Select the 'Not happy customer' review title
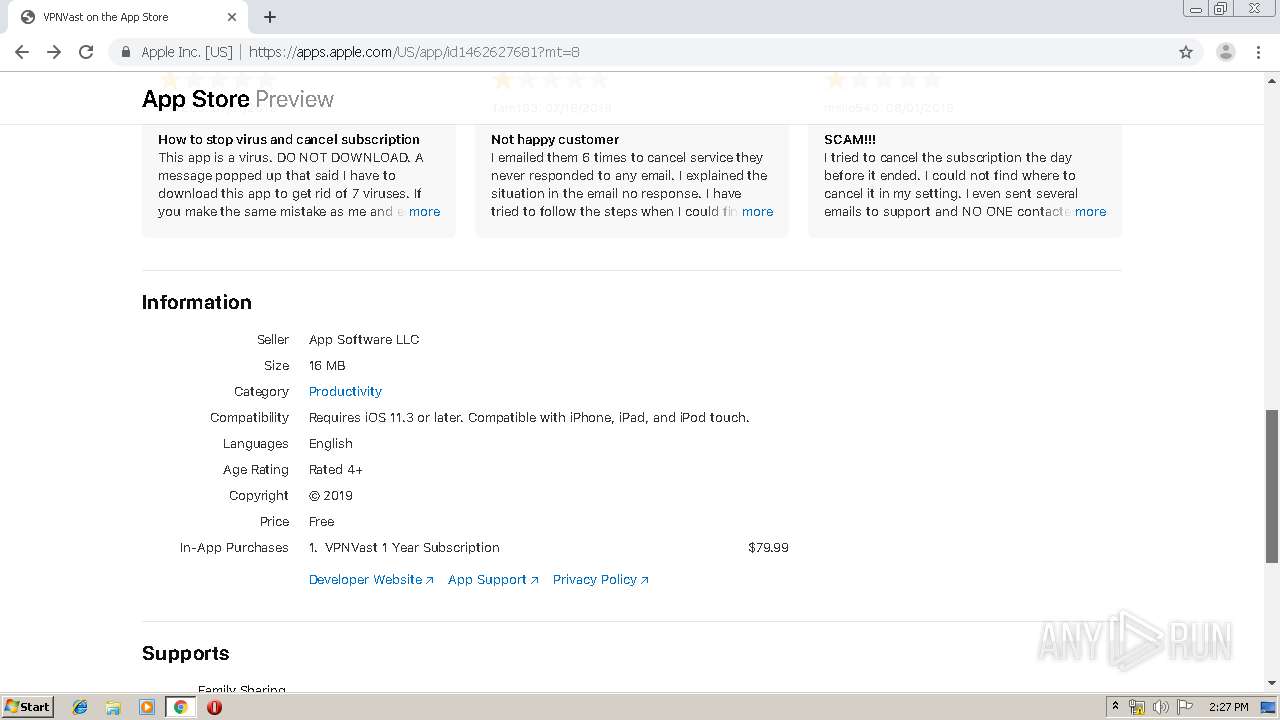Image resolution: width=1280 pixels, height=720 pixels. 555,139
